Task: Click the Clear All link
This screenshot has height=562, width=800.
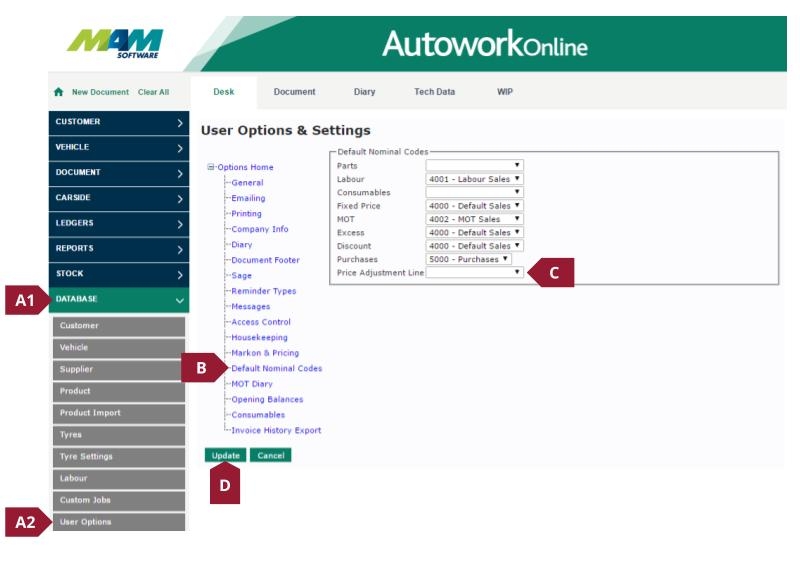Action: coord(153,92)
